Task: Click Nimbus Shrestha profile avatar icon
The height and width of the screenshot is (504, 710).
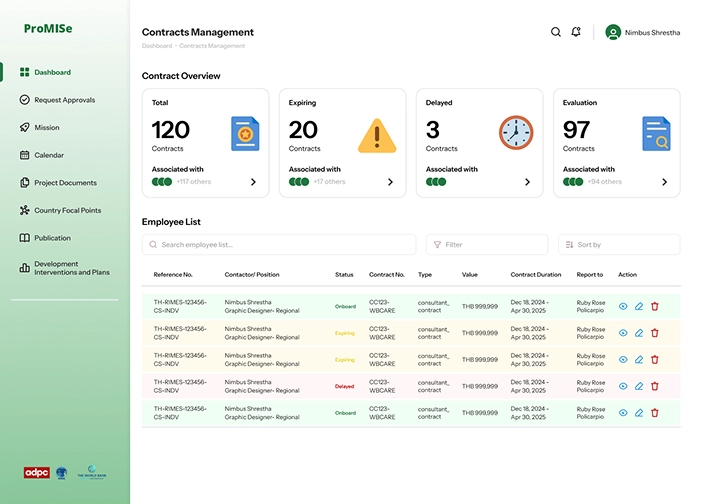Action: coord(613,32)
